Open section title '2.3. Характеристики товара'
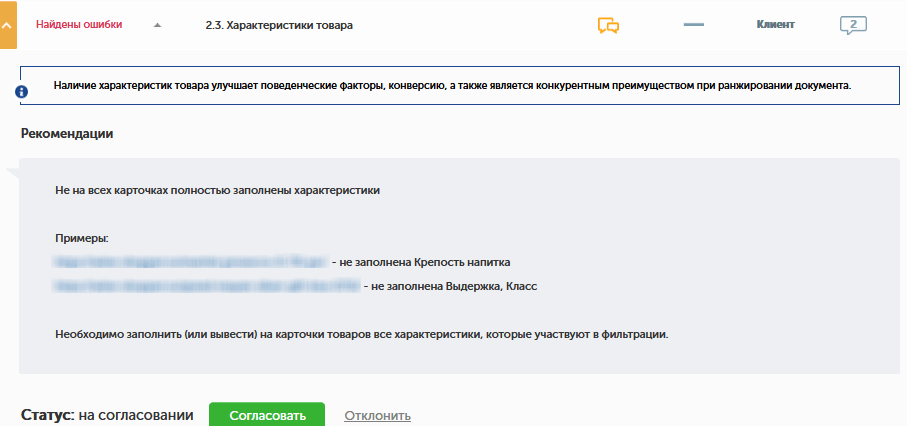 [x=279, y=25]
